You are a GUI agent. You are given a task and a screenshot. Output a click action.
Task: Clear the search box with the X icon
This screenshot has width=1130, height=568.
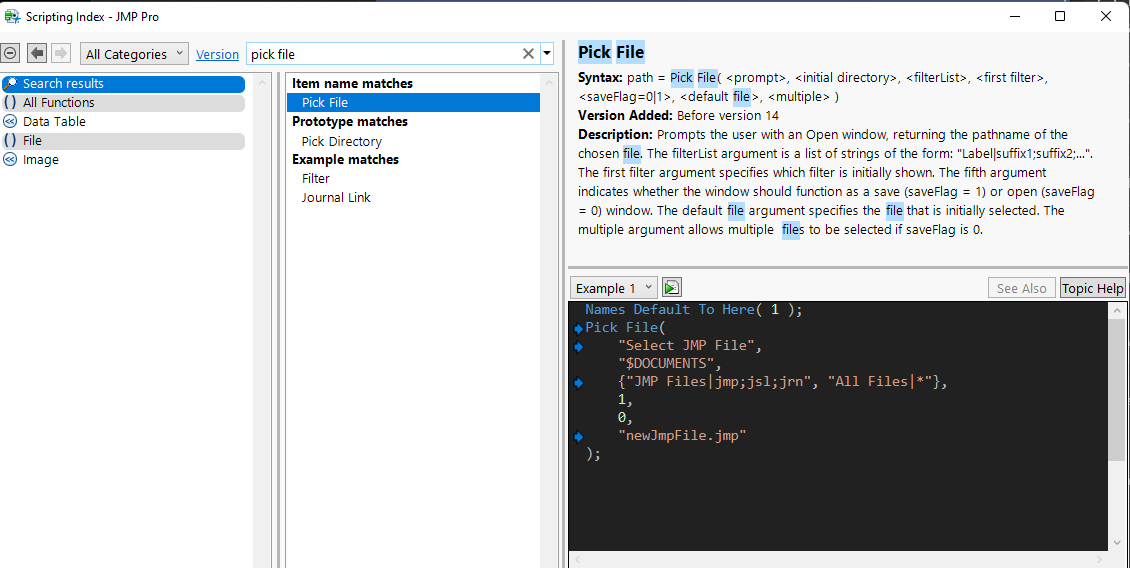point(529,54)
